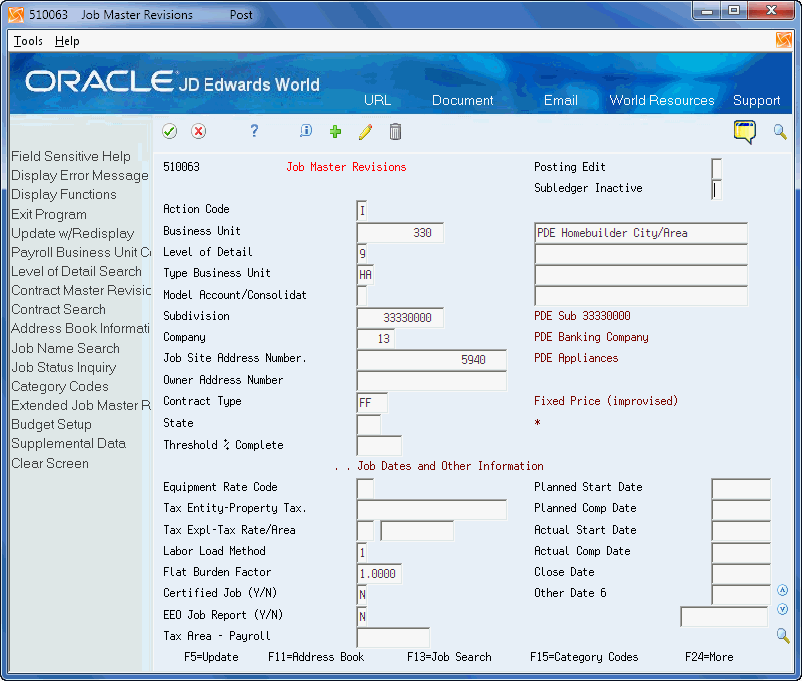Click Exit Program in sidebar
802x681 pixels.
tap(49, 214)
